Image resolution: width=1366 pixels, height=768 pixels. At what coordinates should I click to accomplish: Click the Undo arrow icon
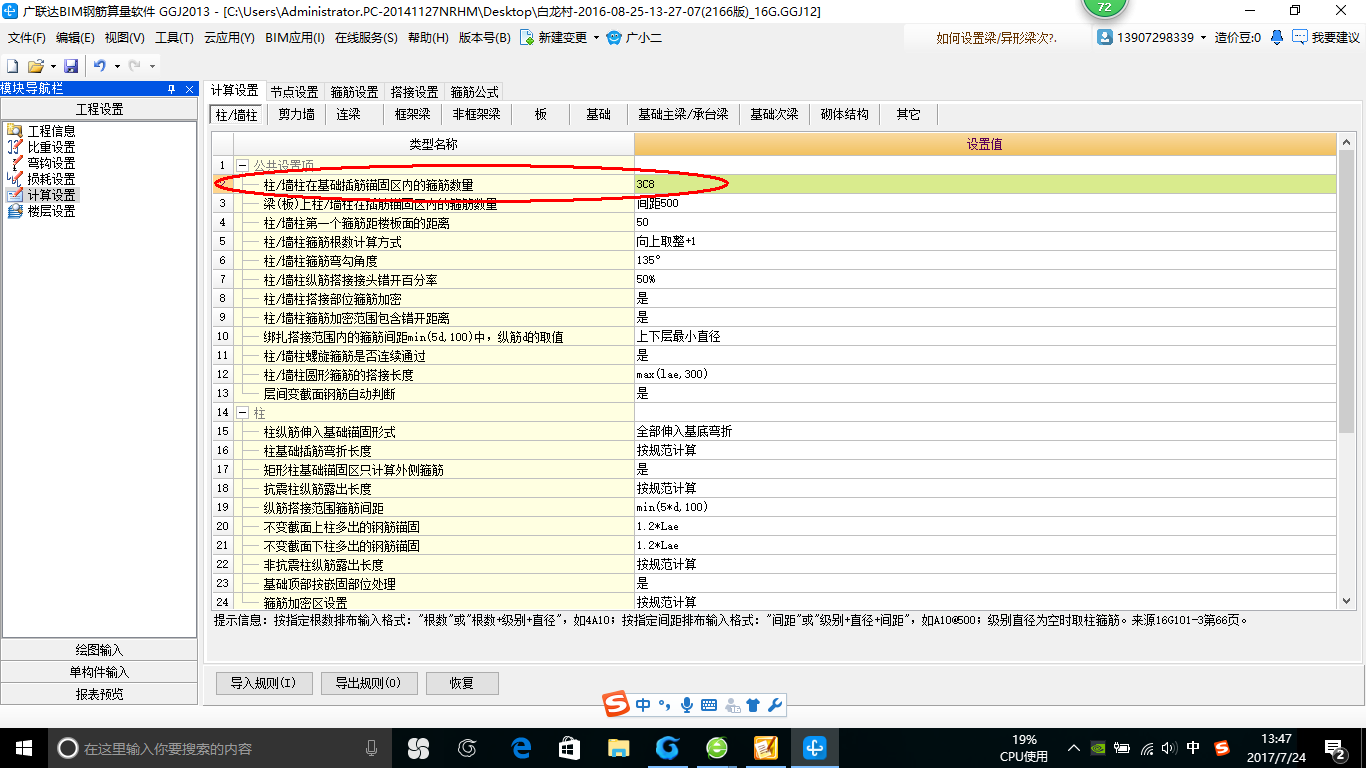tap(100, 66)
